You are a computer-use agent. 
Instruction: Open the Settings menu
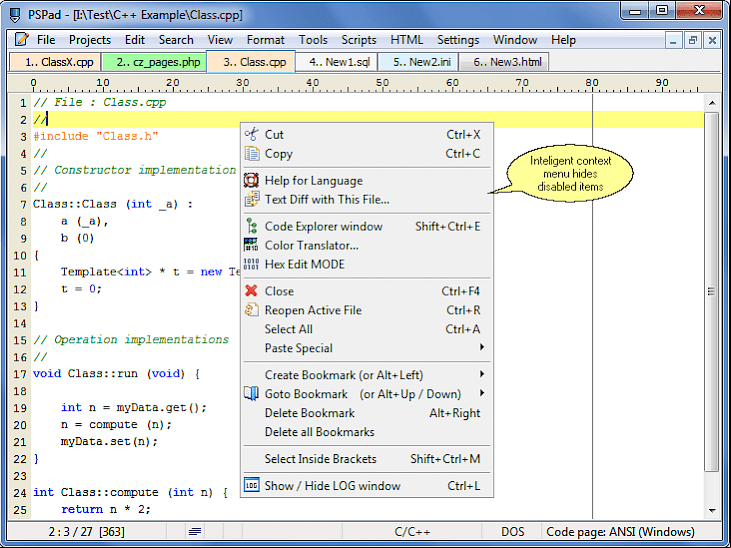point(458,40)
